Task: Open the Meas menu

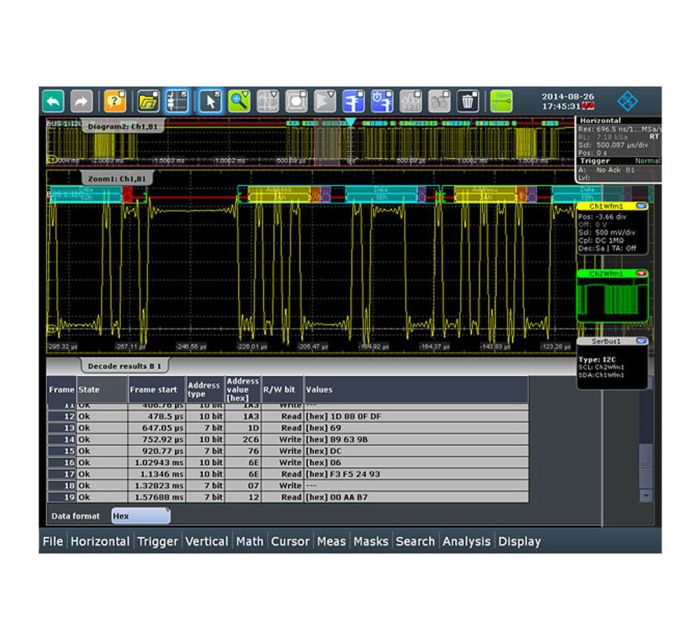Action: click(x=331, y=541)
